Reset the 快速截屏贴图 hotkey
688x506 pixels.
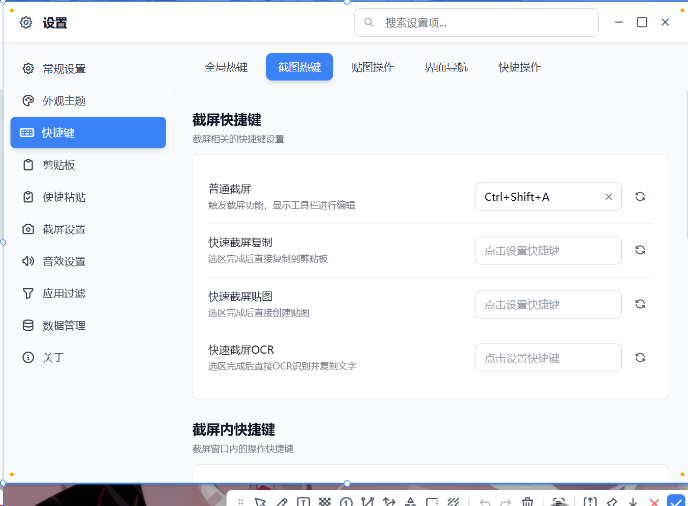tap(640, 304)
